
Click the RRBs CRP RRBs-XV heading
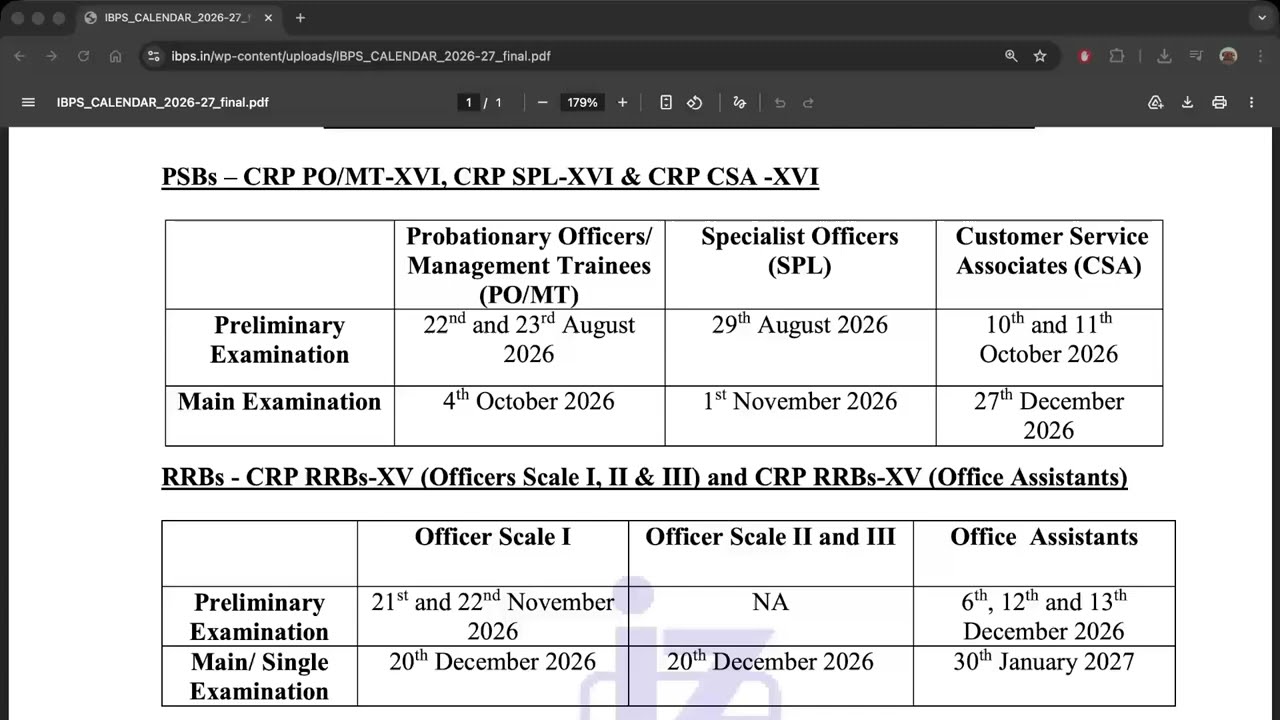[645, 477]
